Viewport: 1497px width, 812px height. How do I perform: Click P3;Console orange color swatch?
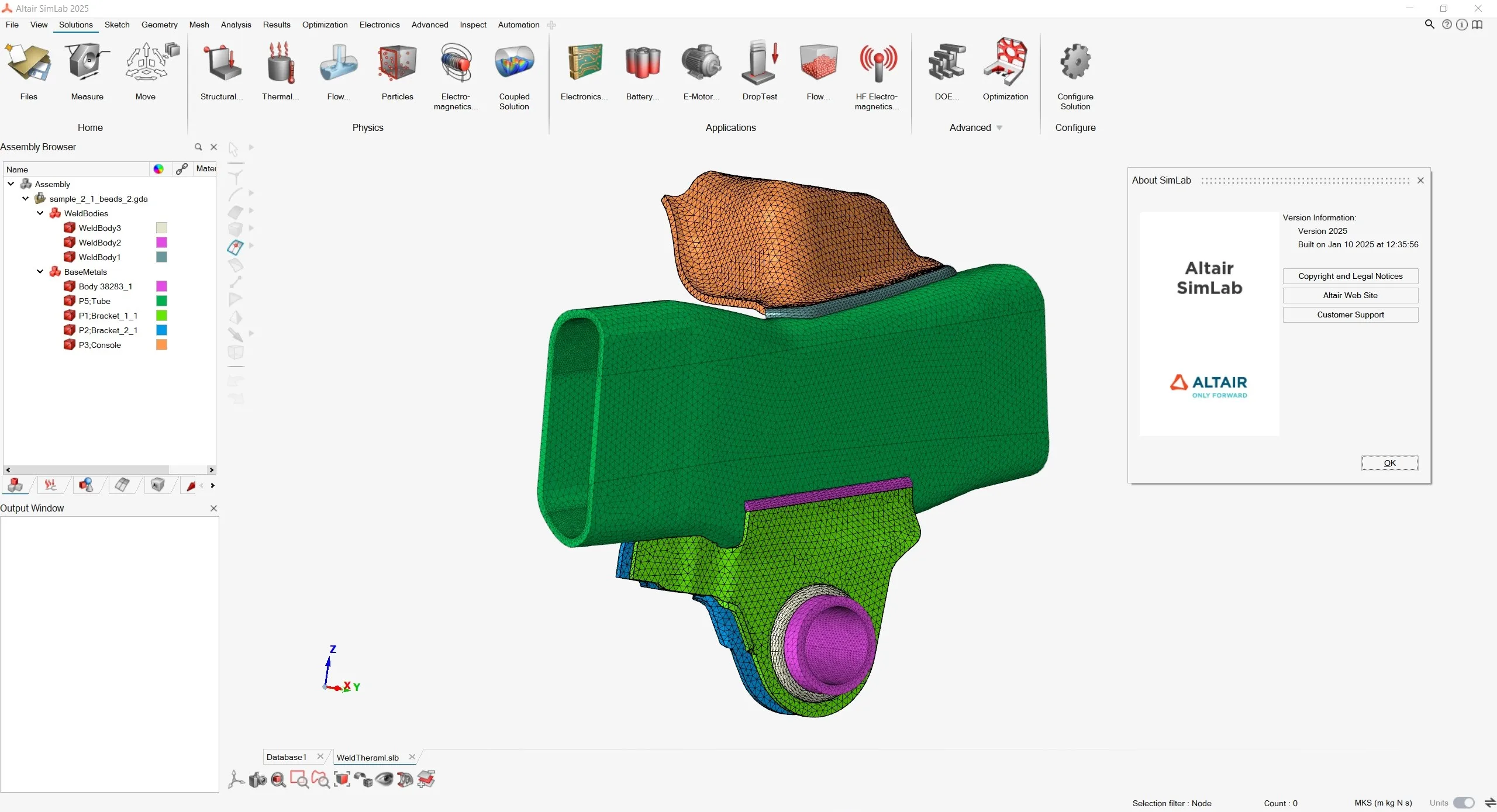pyautogui.click(x=161, y=345)
